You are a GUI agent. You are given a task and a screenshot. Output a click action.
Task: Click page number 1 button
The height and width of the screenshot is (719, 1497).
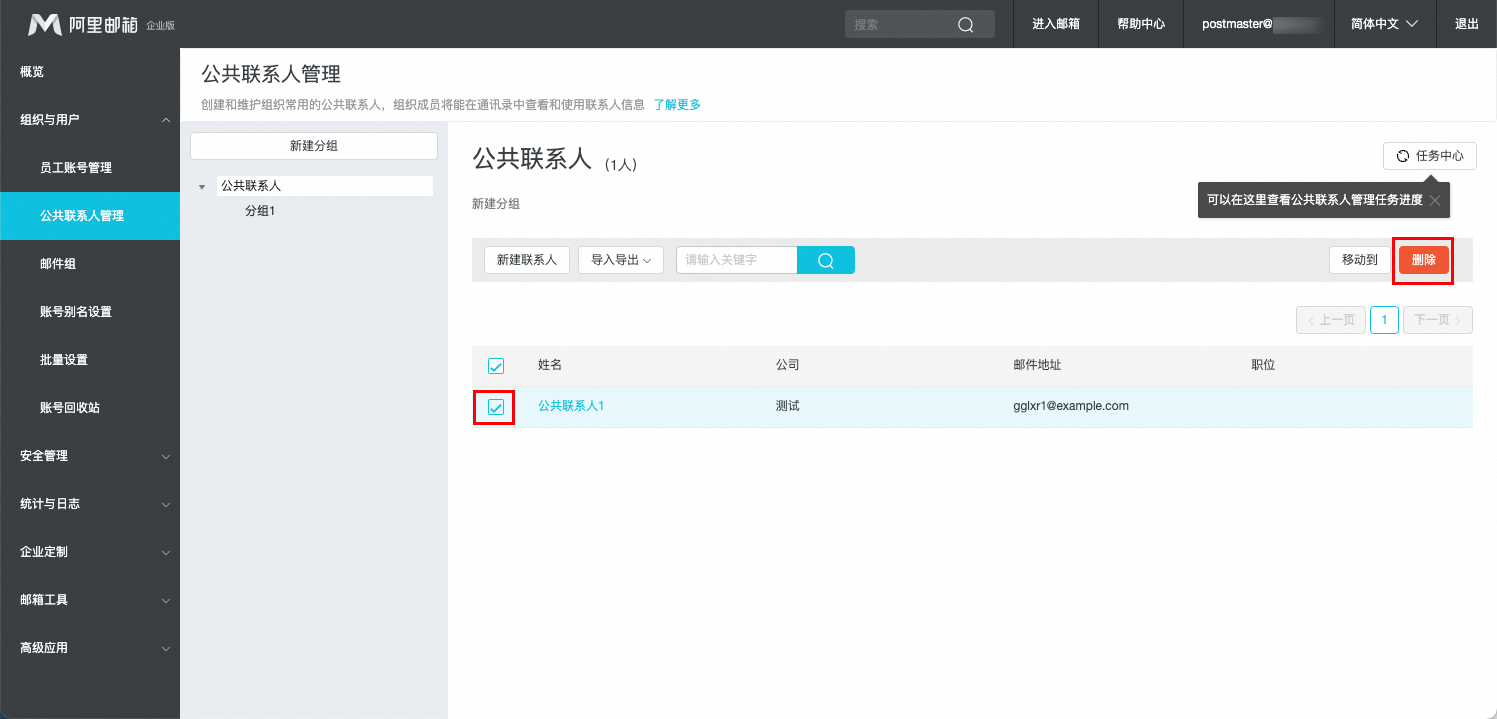[x=1384, y=320]
